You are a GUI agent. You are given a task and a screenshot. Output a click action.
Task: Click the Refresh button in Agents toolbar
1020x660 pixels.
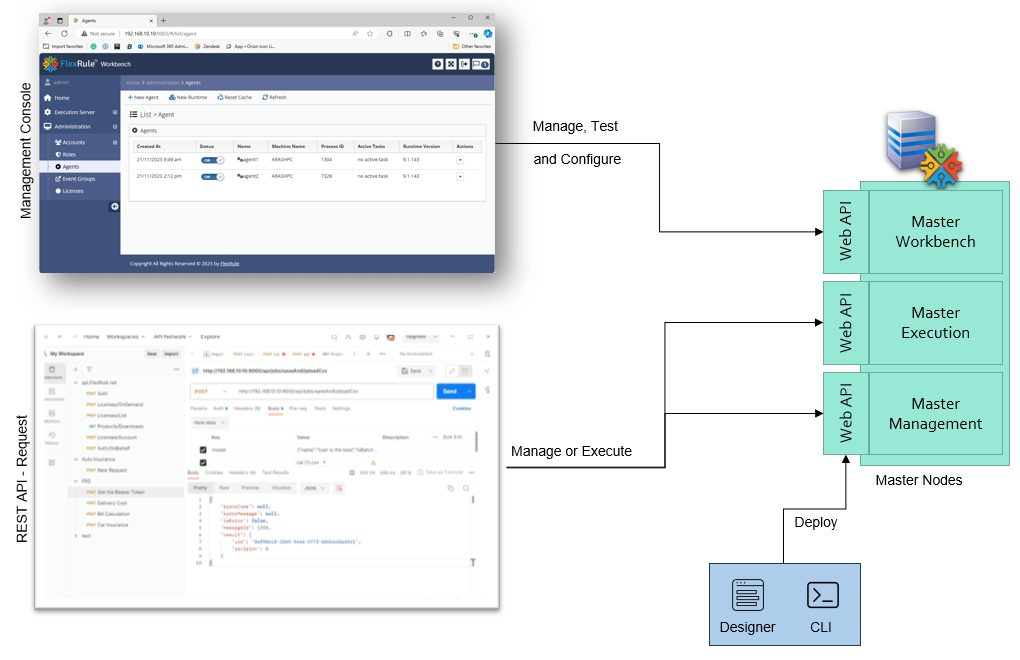(275, 98)
